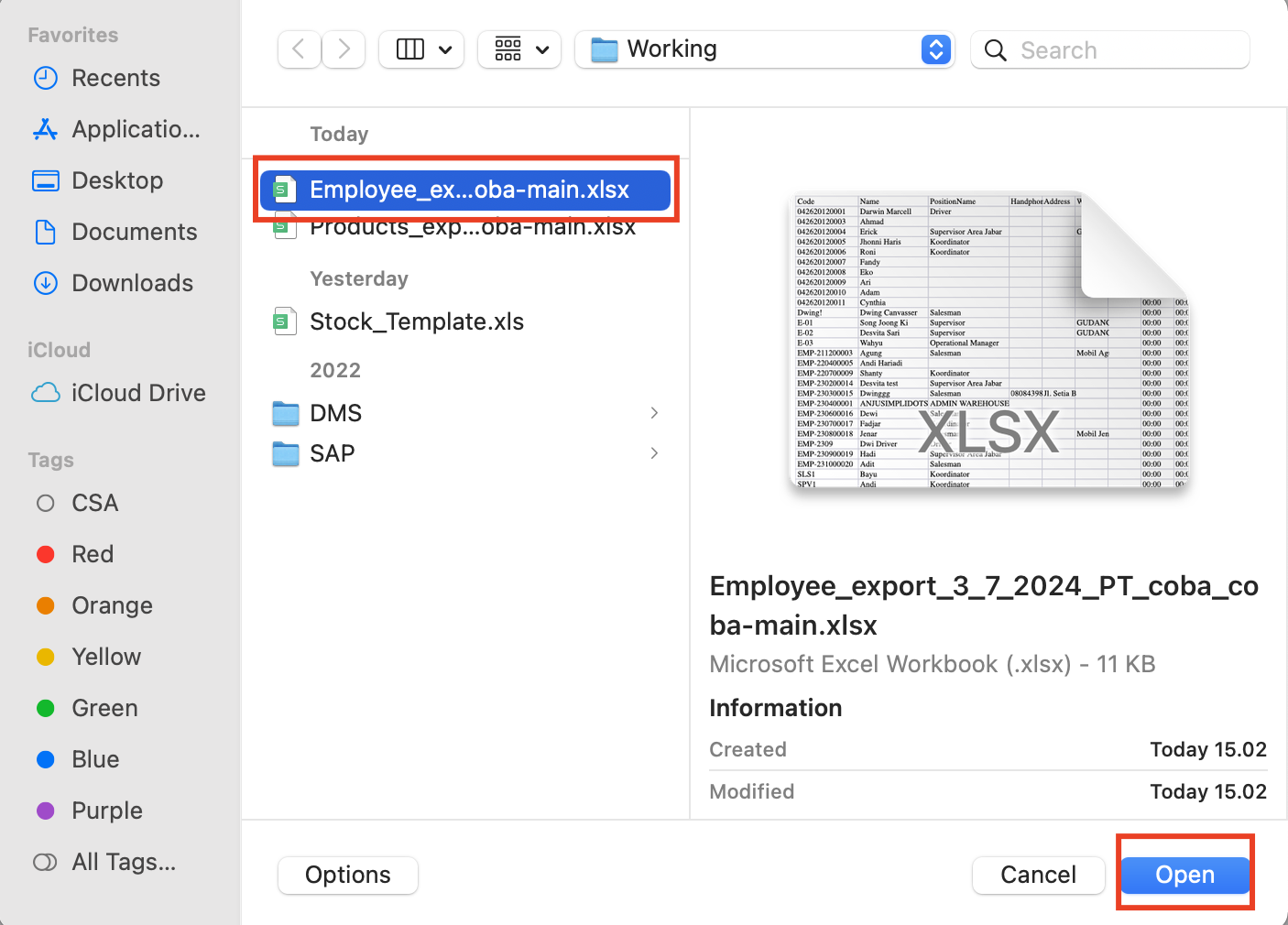Filter by the Red tag
Screen dimensions: 1288x925
pyautogui.click(x=93, y=554)
